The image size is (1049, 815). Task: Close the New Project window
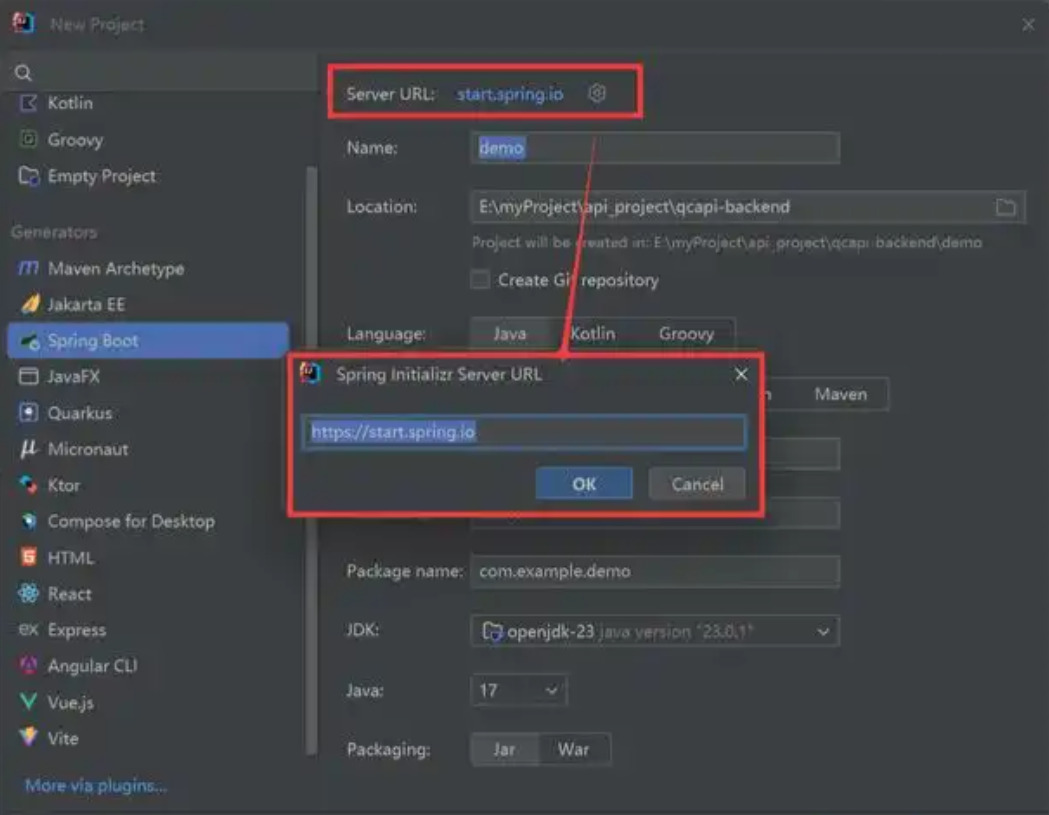(1028, 25)
